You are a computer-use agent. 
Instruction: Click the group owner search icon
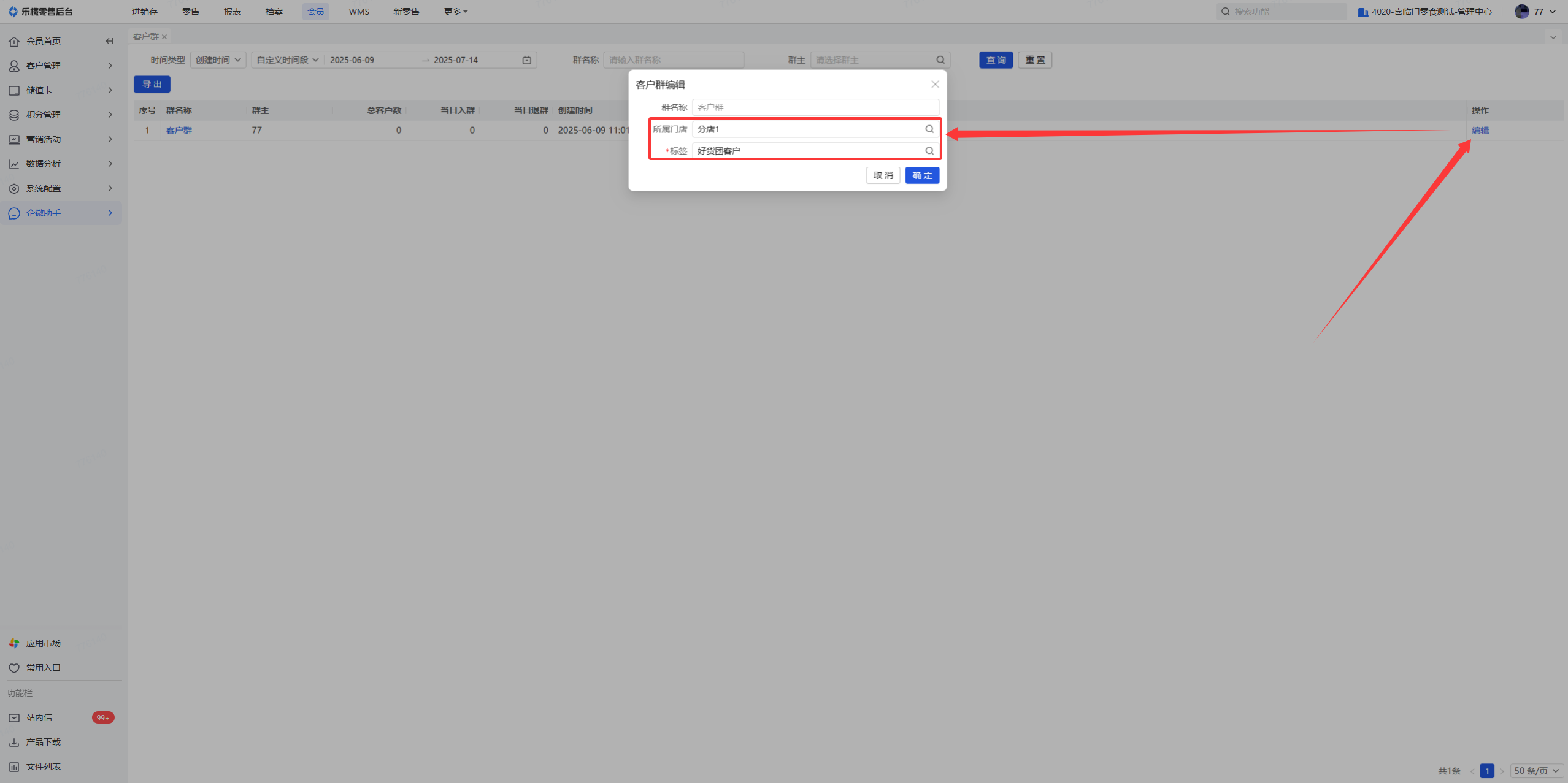pos(940,60)
